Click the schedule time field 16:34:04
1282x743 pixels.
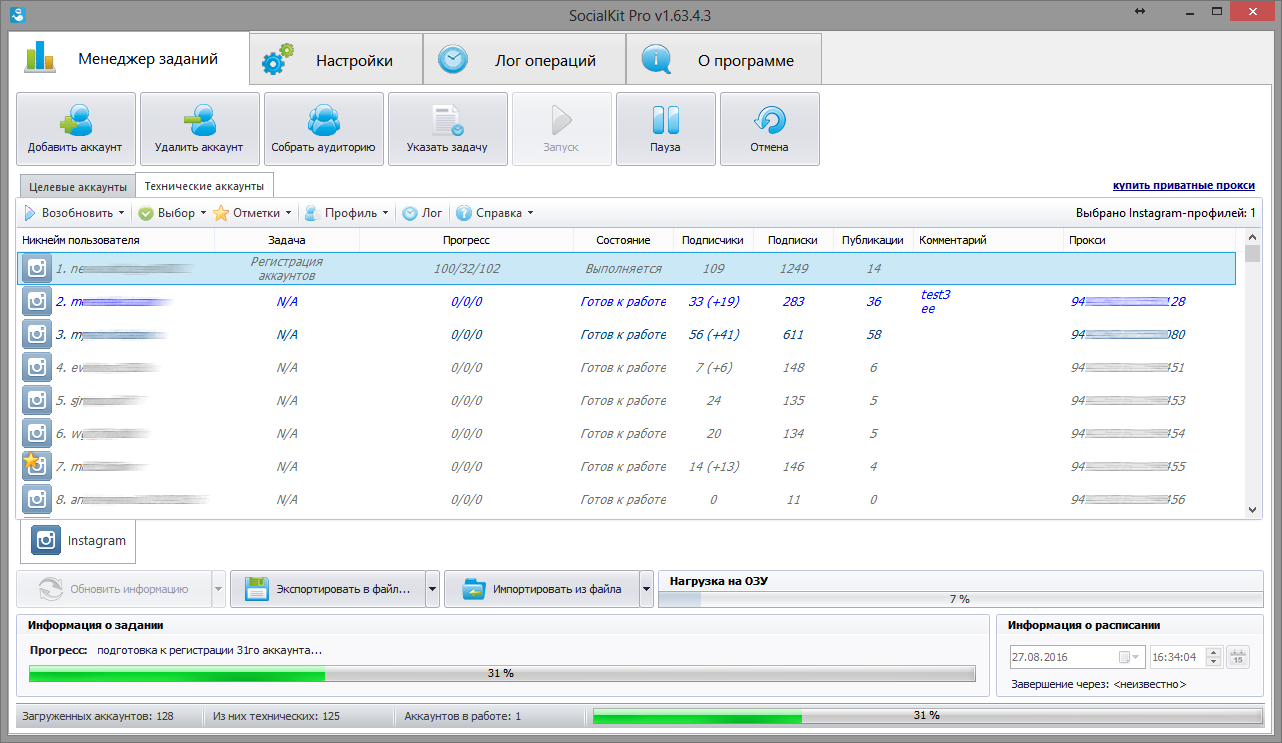1178,657
